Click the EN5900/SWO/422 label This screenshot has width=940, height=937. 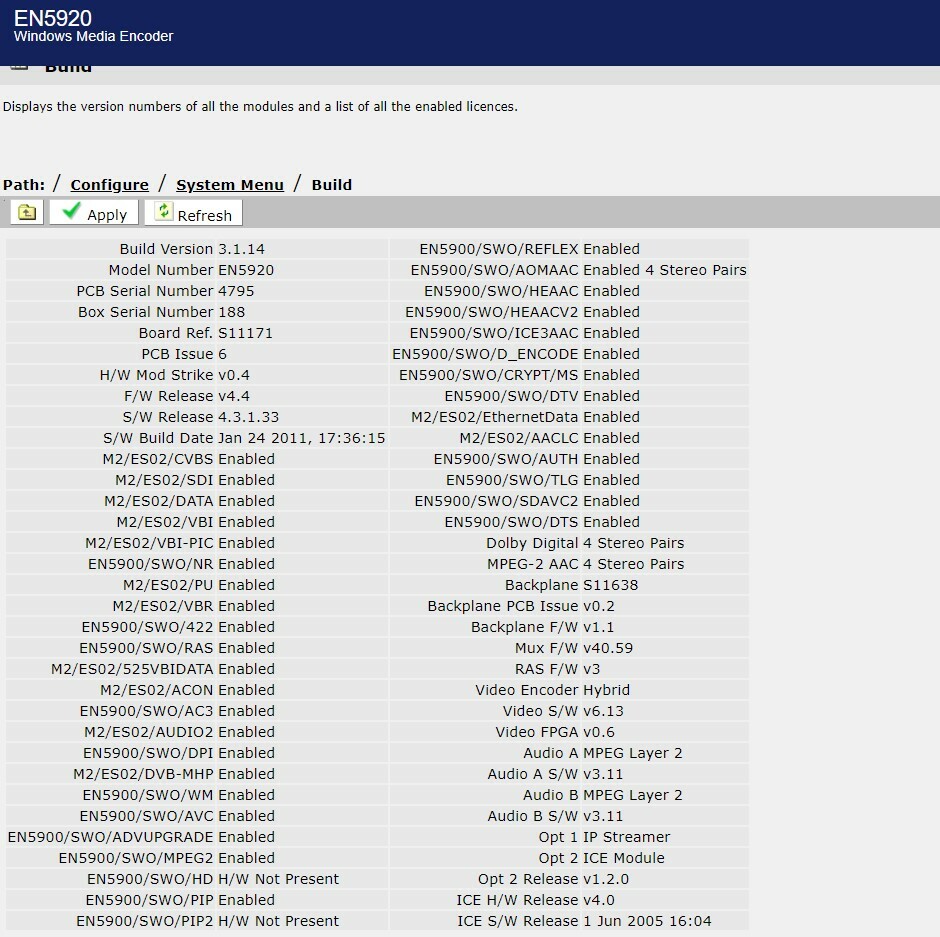pos(147,626)
